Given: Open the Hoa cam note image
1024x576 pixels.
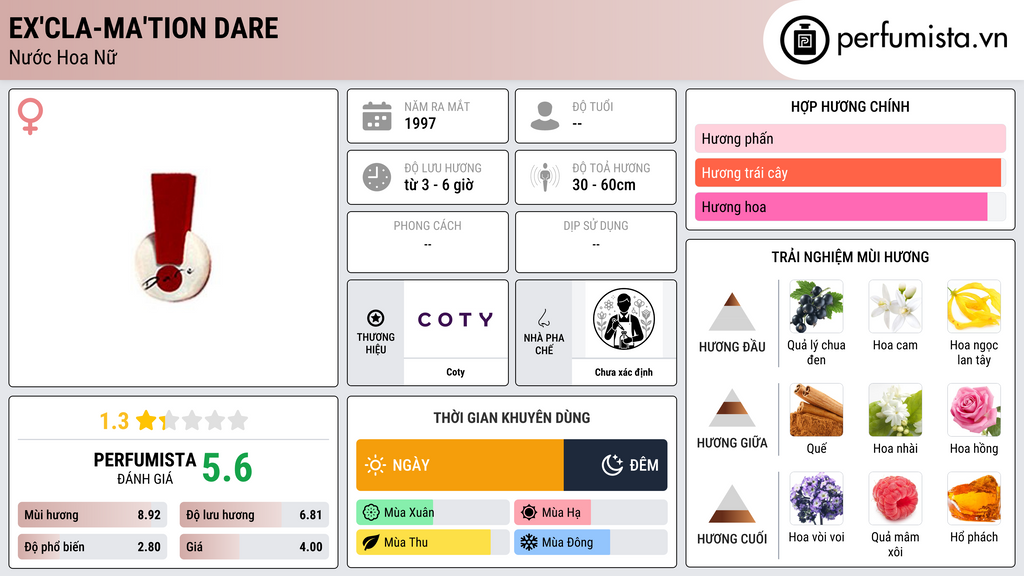Looking at the screenshot, I should (895, 307).
